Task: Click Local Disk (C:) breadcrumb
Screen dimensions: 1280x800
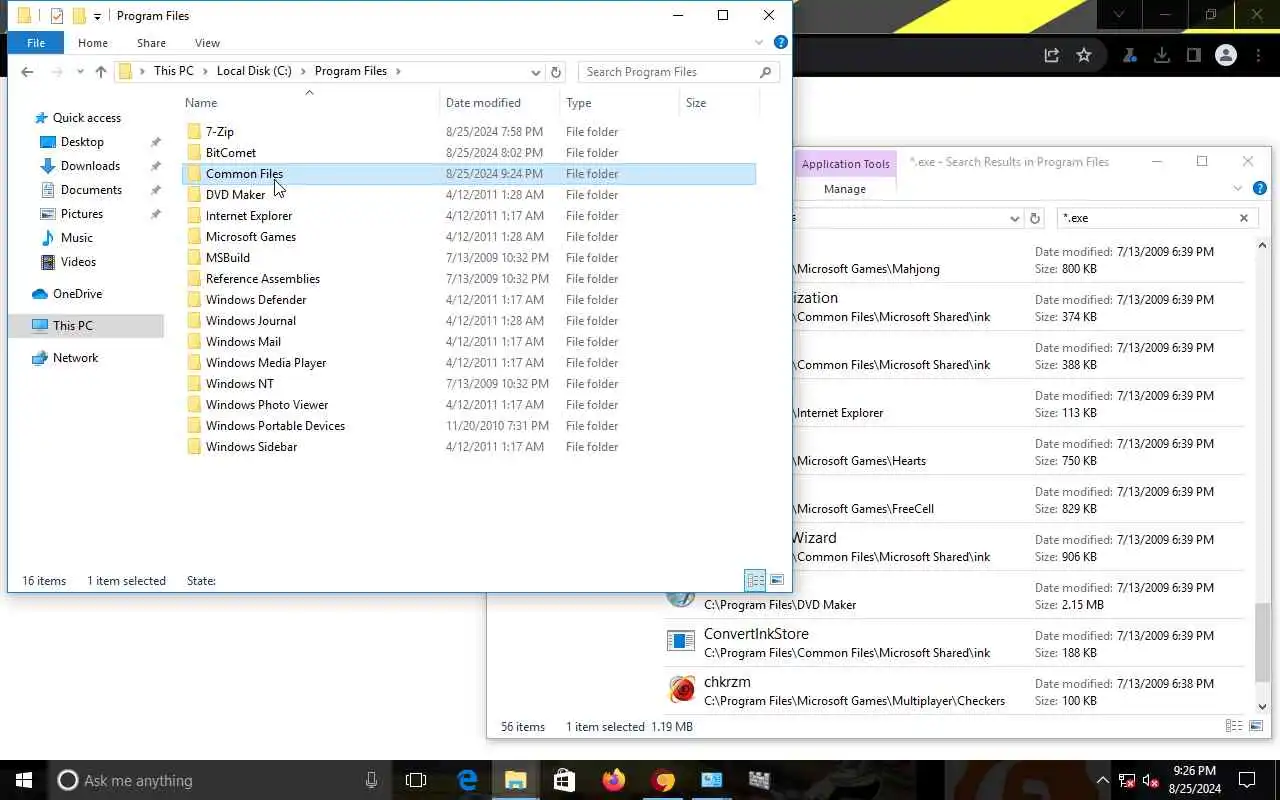Action: [254, 71]
